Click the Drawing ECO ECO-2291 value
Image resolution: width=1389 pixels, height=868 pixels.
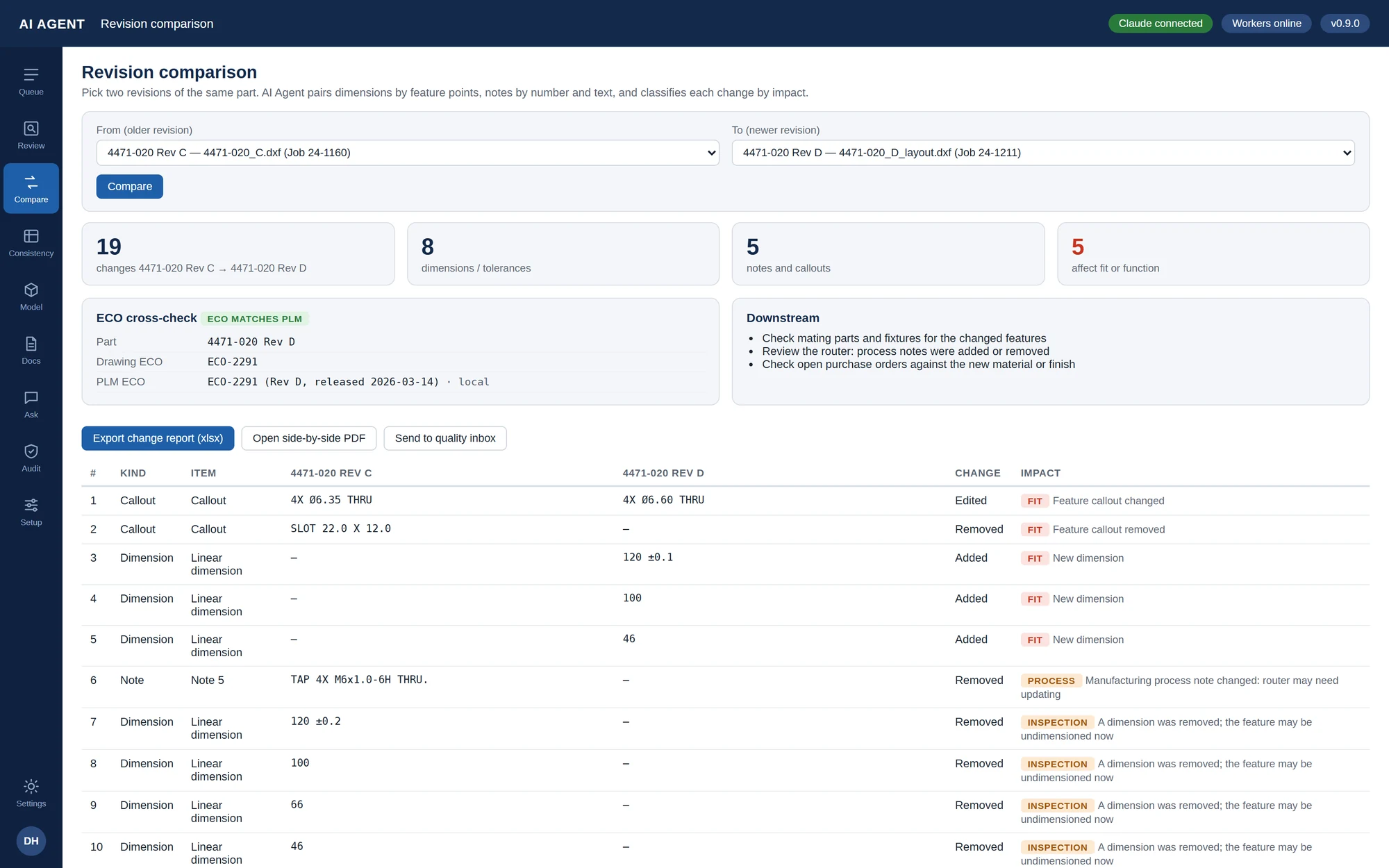point(233,362)
